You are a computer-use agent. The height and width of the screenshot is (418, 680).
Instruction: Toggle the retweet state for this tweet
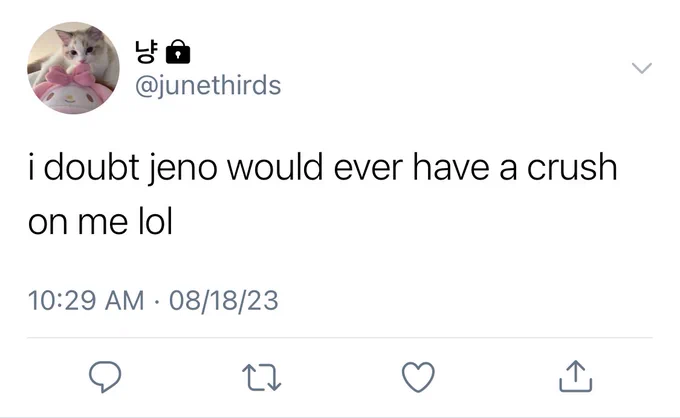pos(262,378)
